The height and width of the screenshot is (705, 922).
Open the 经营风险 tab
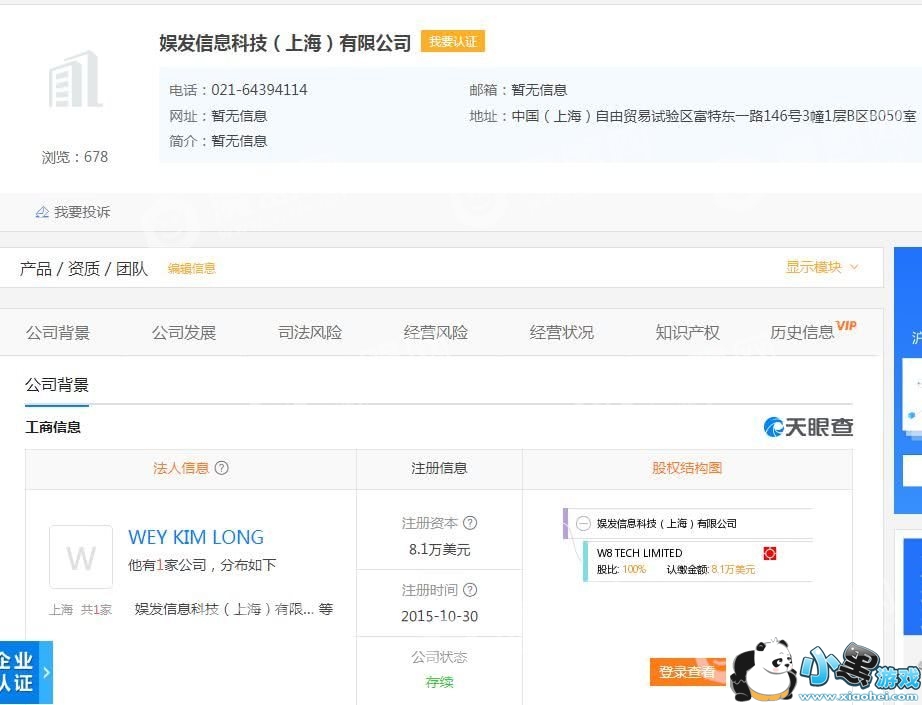(436, 333)
